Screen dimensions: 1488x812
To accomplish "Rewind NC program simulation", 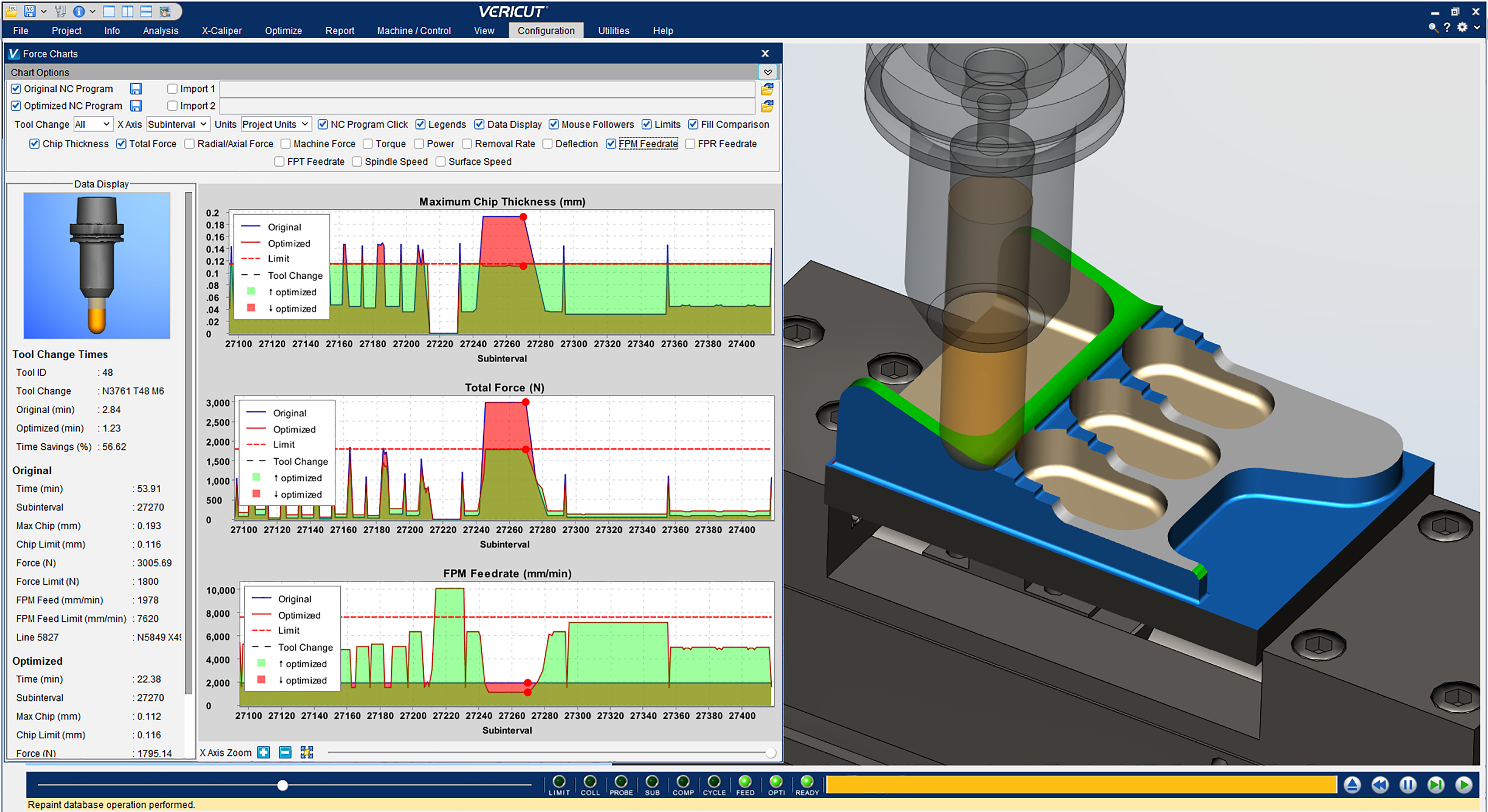I will [1380, 784].
